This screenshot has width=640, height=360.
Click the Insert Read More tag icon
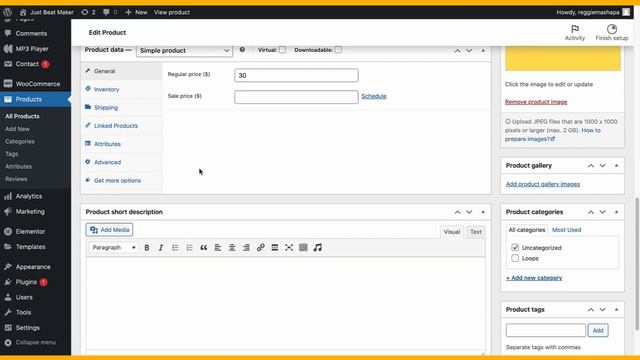coord(275,247)
